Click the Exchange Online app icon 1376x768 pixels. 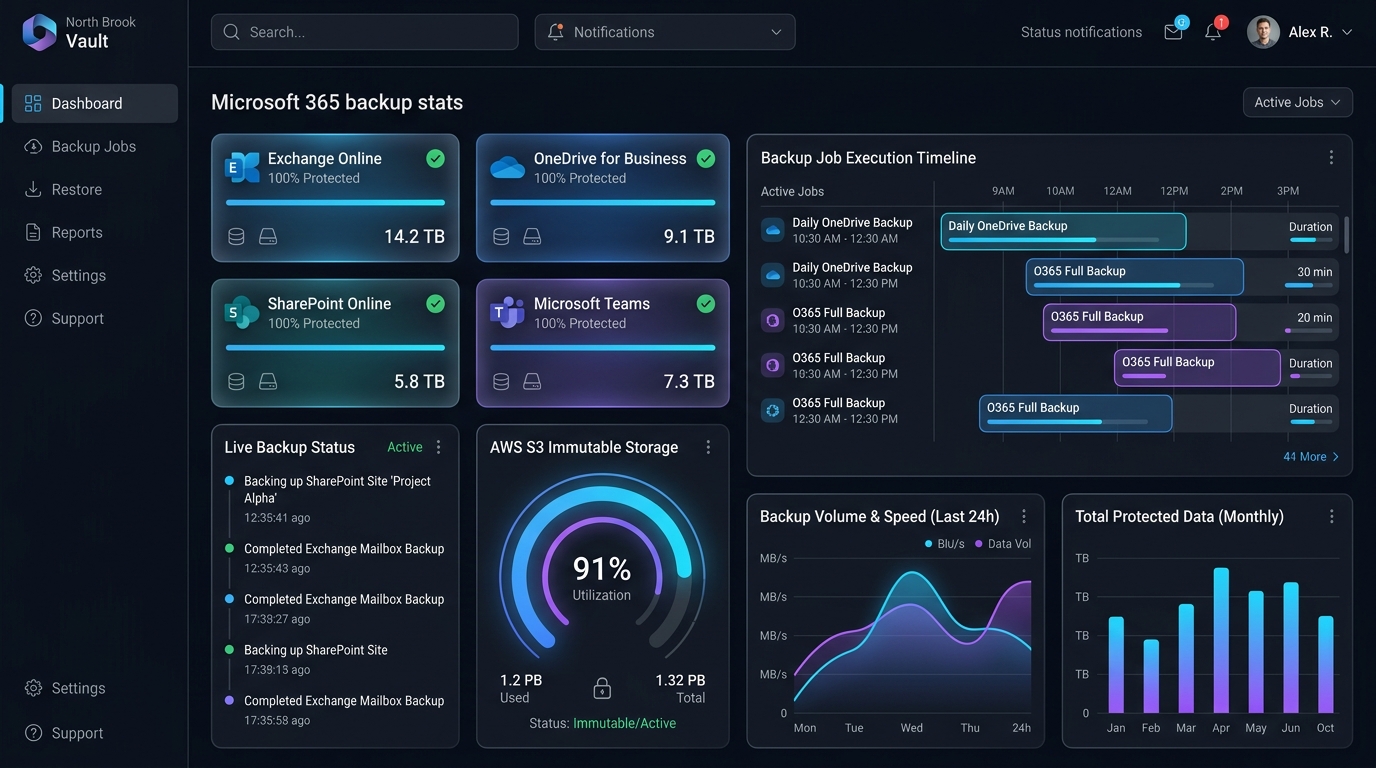[242, 167]
